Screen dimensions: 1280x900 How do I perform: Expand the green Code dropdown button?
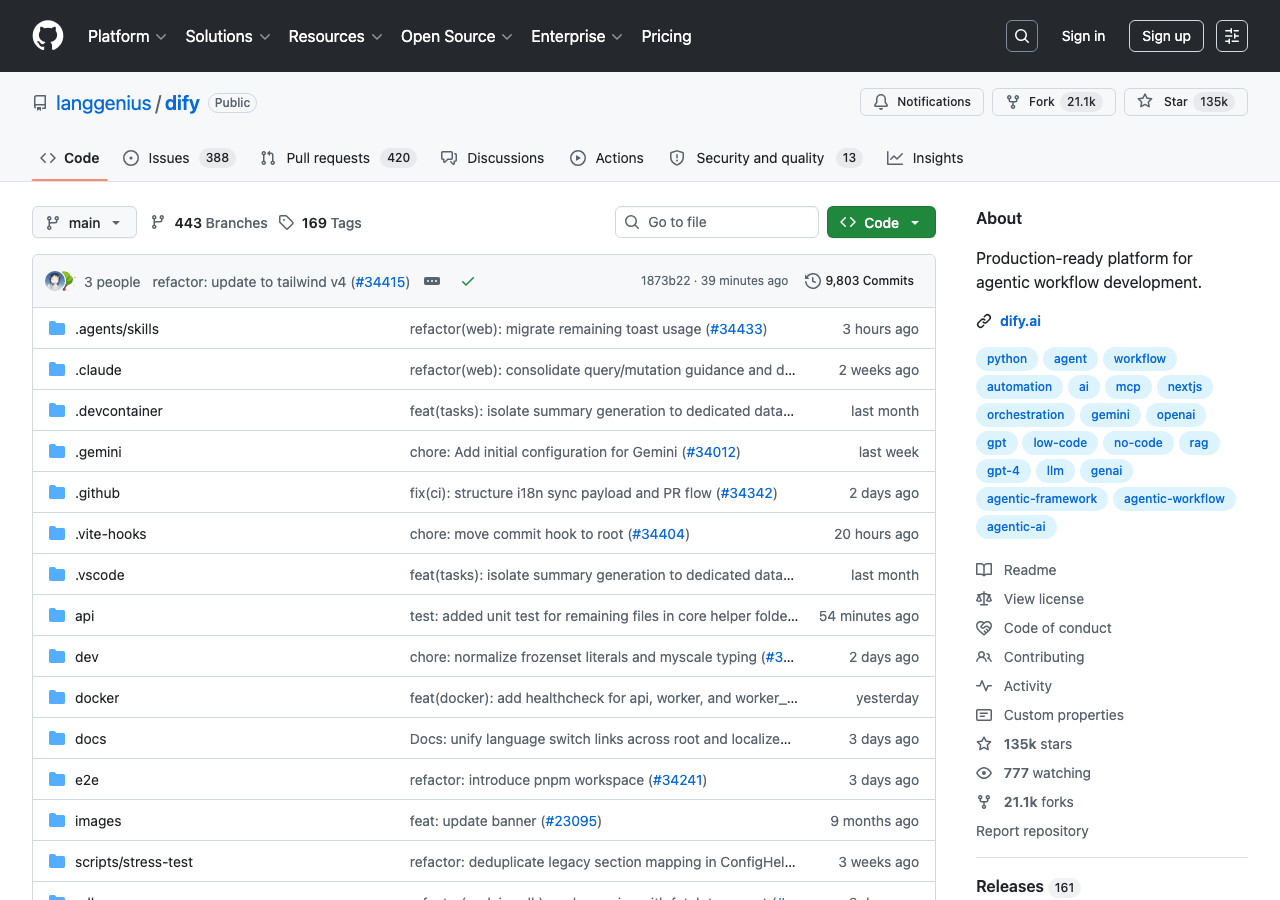881,222
